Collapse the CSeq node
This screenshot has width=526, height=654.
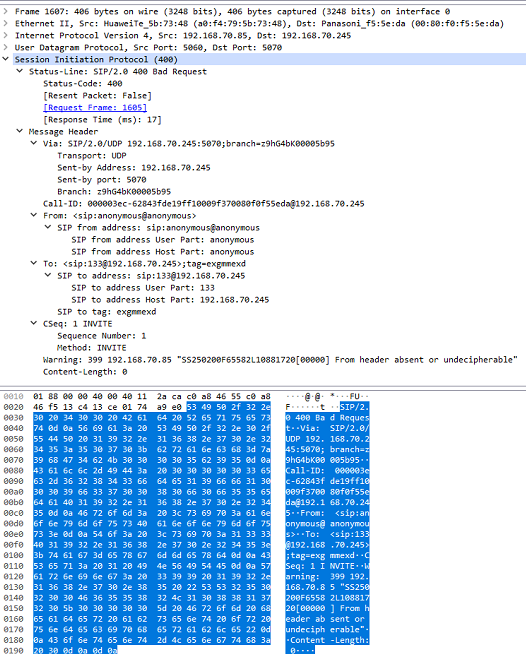pyautogui.click(x=34, y=324)
